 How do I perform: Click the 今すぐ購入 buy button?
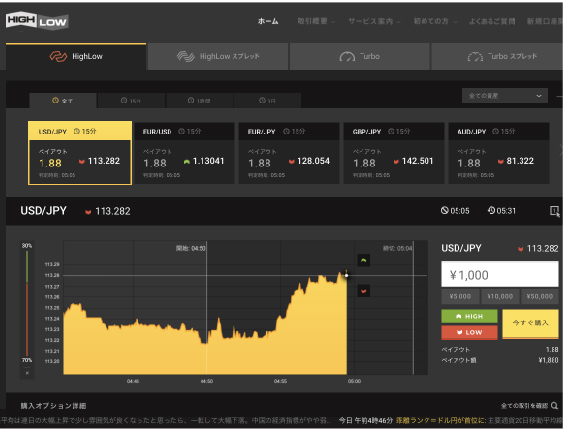pos(530,324)
